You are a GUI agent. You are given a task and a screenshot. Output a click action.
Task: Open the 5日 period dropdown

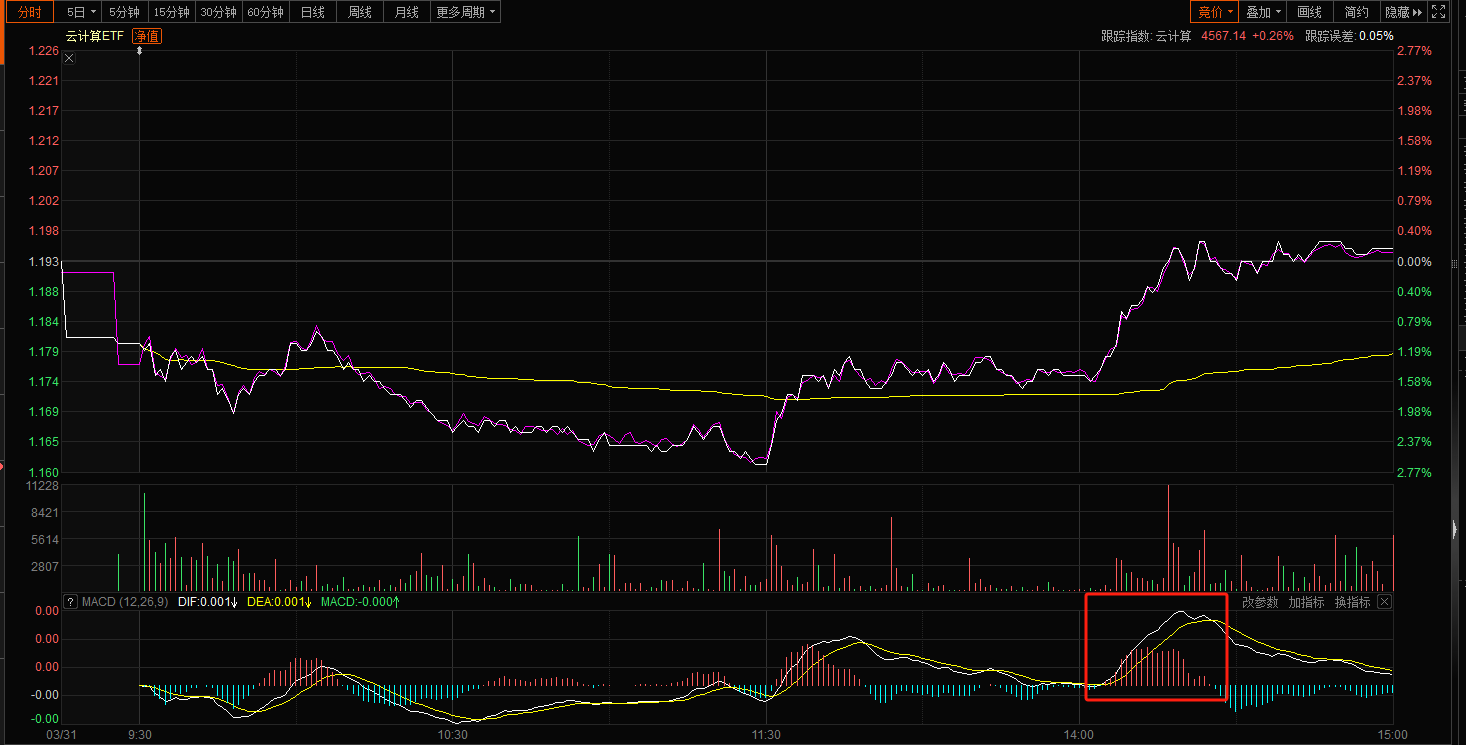tap(81, 12)
